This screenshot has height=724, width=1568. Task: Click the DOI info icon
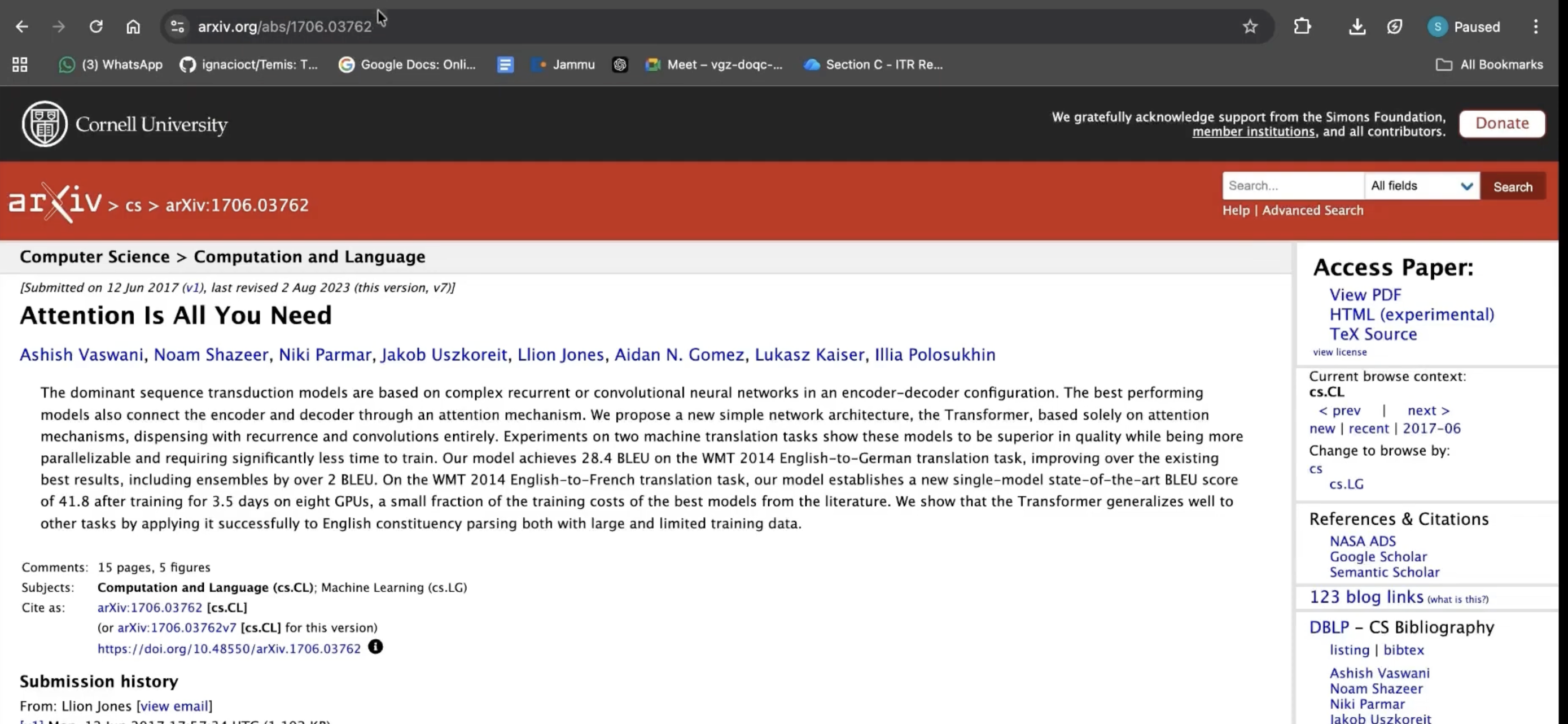click(375, 647)
